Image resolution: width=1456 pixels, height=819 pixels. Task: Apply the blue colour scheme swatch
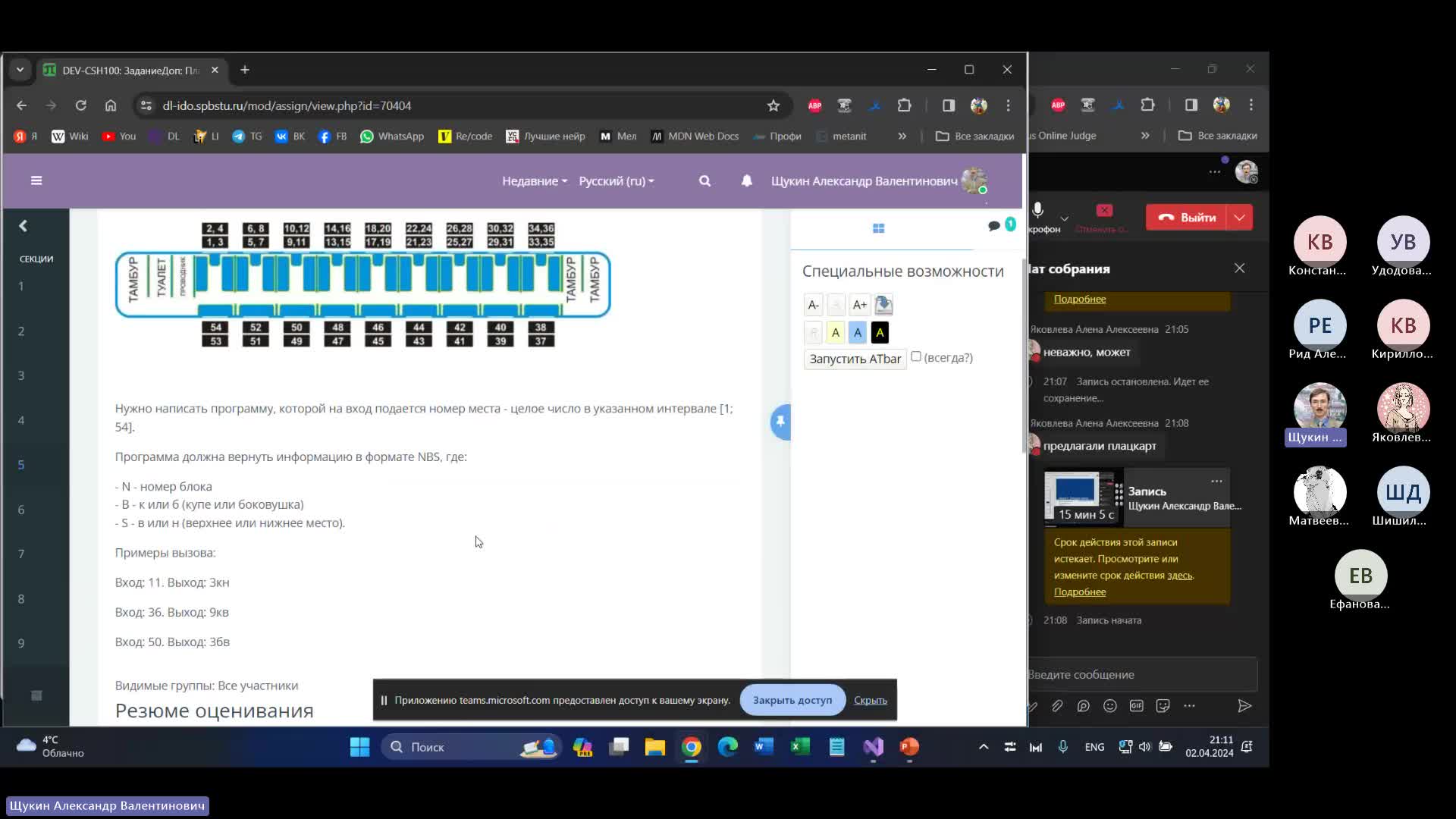857,332
